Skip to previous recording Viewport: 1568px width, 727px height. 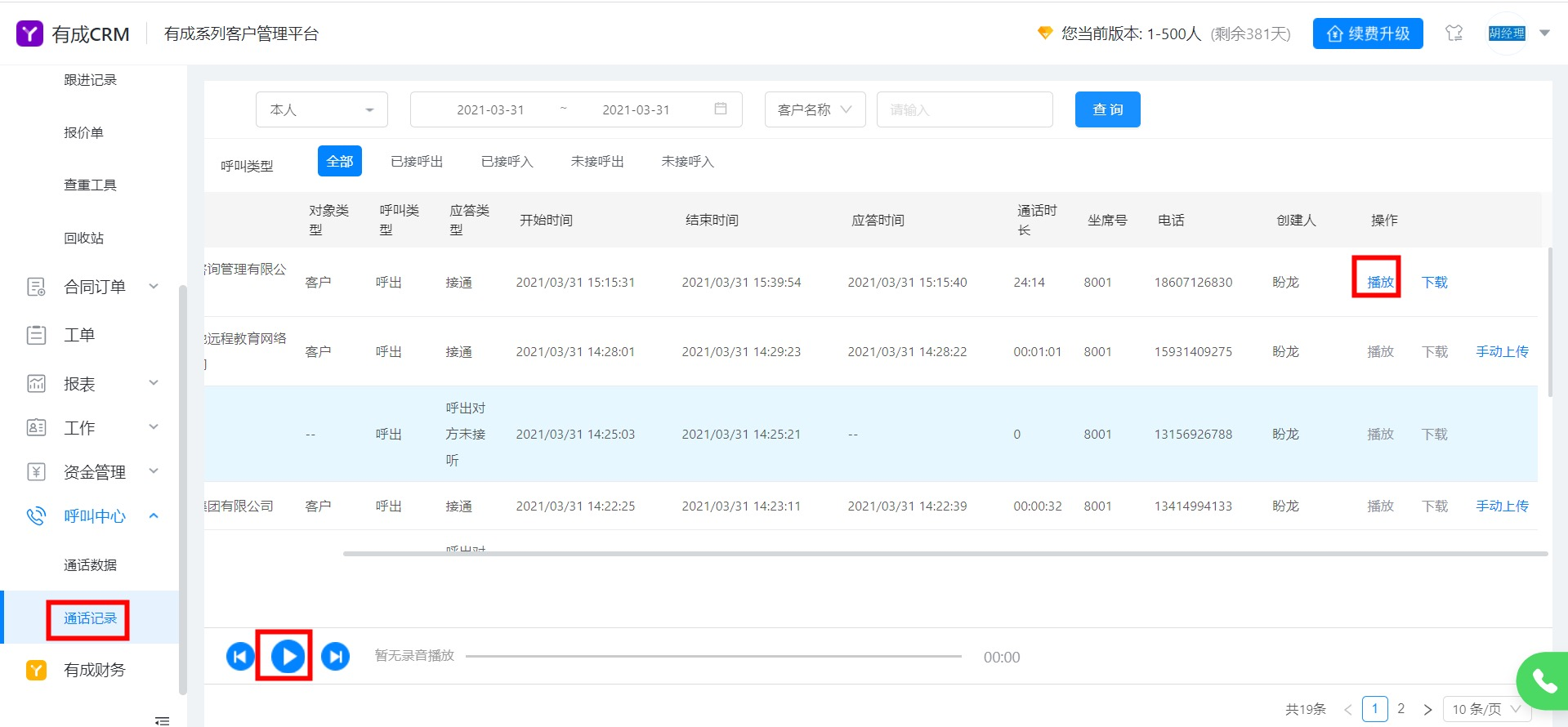click(240, 656)
